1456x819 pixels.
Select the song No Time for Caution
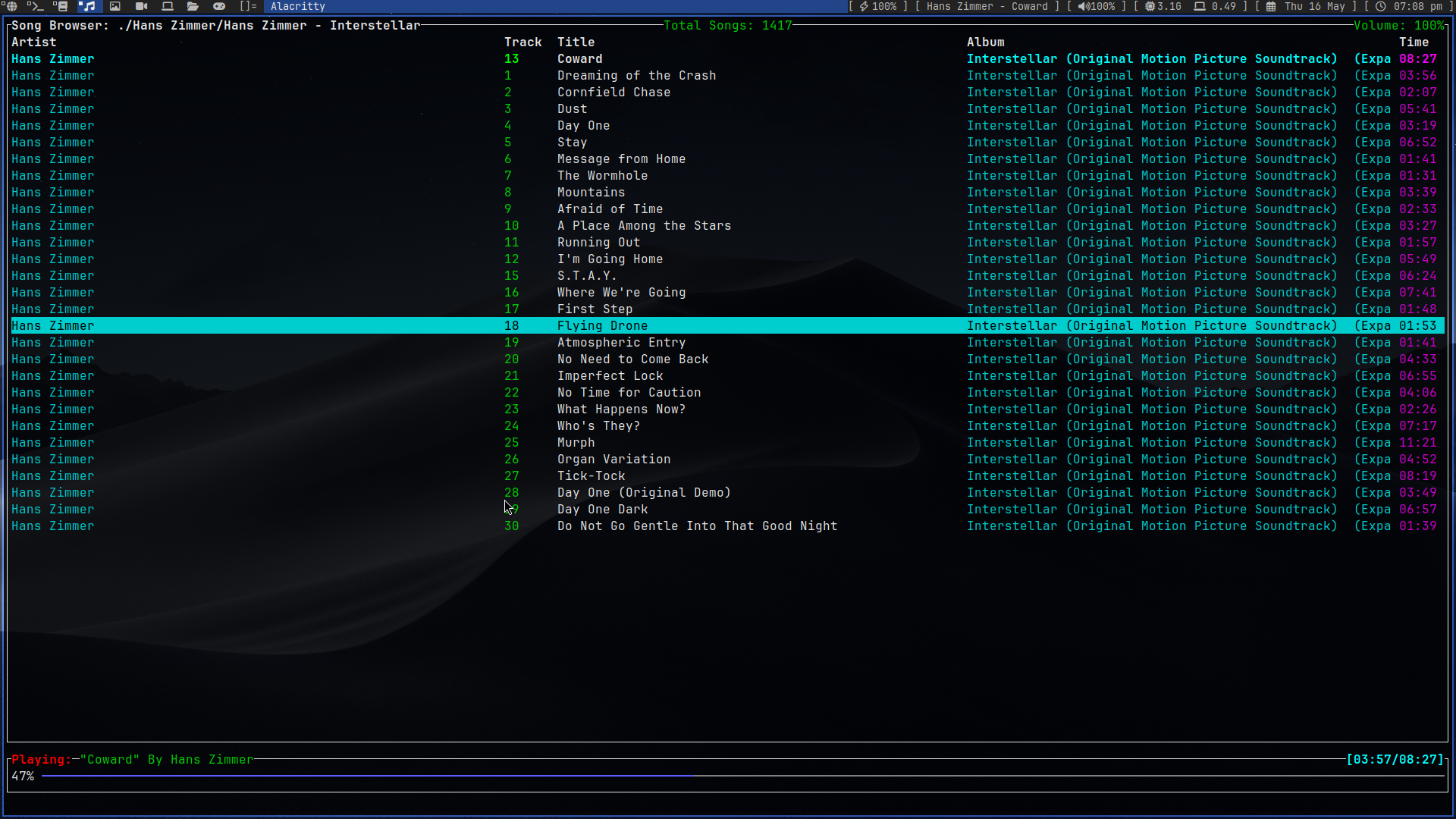coord(629,393)
